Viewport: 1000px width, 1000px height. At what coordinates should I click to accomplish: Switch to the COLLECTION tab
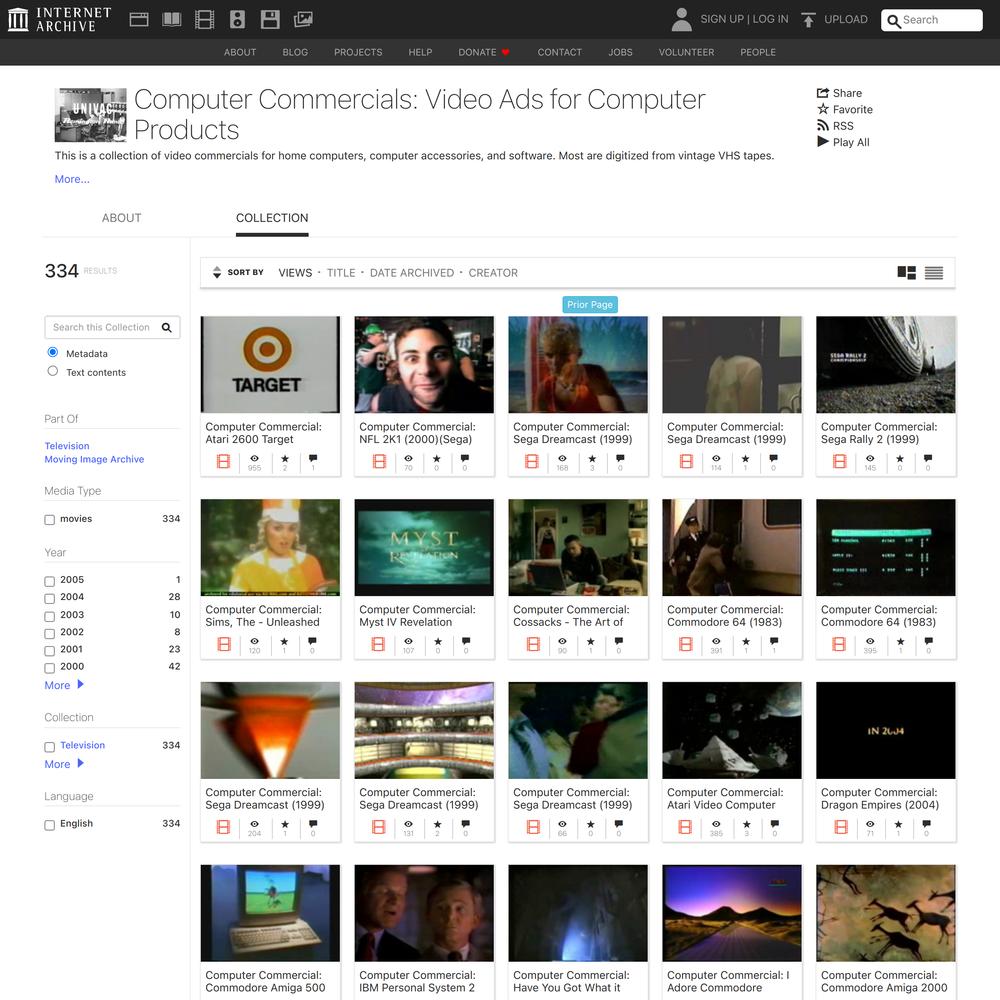click(x=272, y=217)
